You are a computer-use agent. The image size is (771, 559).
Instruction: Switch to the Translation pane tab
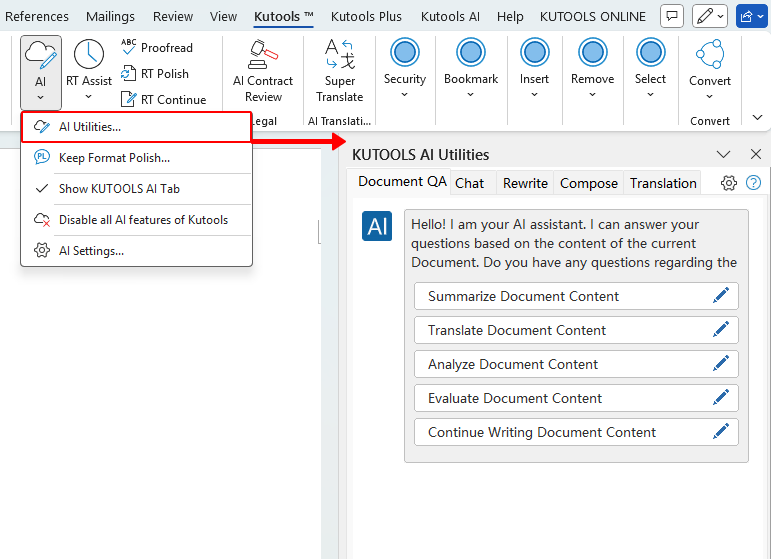pyautogui.click(x=663, y=183)
